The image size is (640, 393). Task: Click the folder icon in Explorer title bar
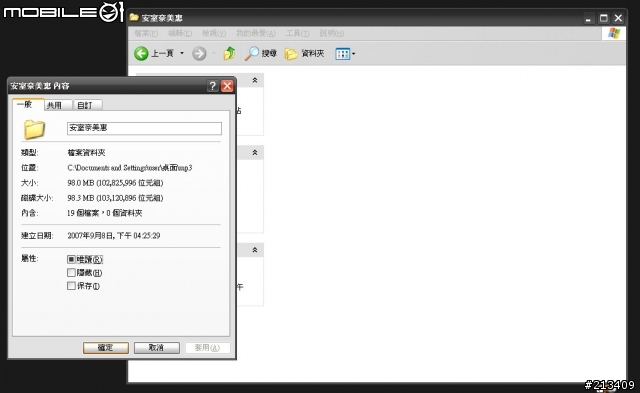pyautogui.click(x=134, y=18)
